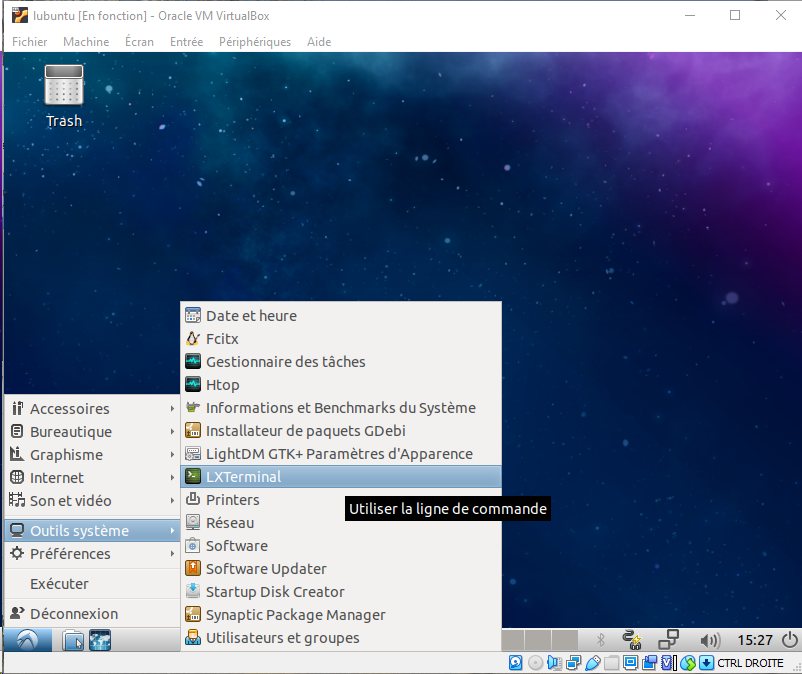Viewport: 802px width, 674px height.
Task: Open the file manager from the taskbar
Action: (x=73, y=640)
